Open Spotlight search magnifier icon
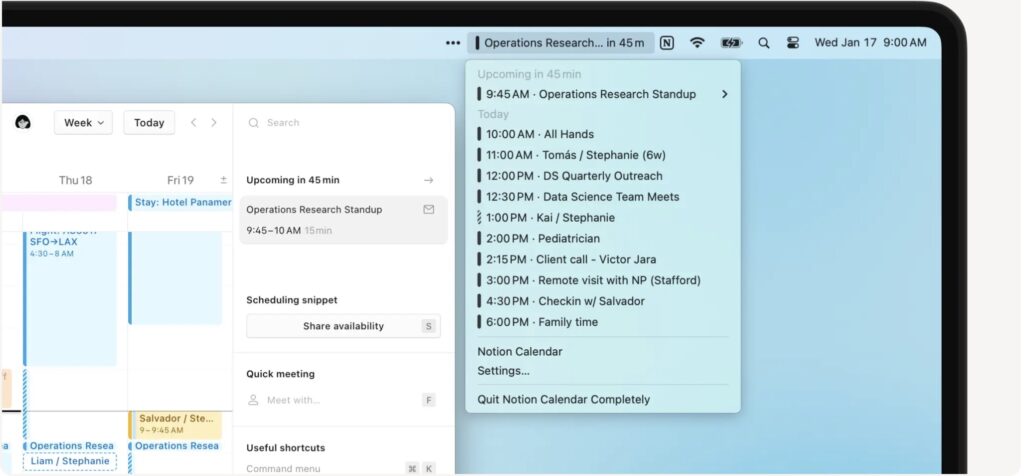 (x=763, y=43)
